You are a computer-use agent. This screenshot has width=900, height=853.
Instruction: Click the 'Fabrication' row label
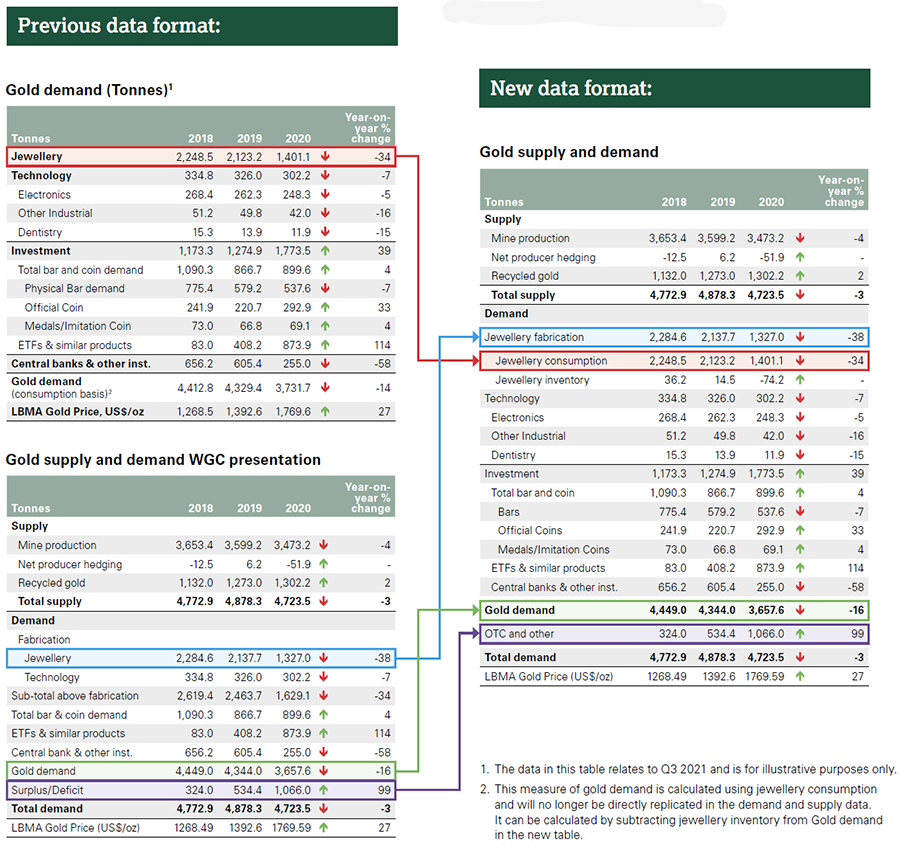pyautogui.click(x=44, y=639)
